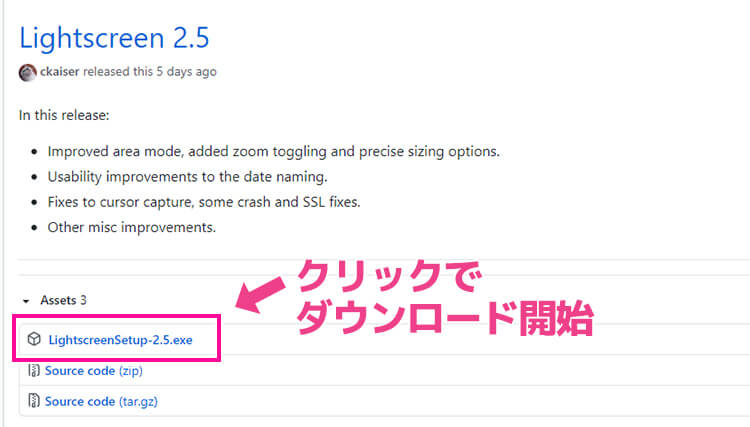Open ckaiser's user profile link
This screenshot has width=750, height=427.
pos(60,72)
